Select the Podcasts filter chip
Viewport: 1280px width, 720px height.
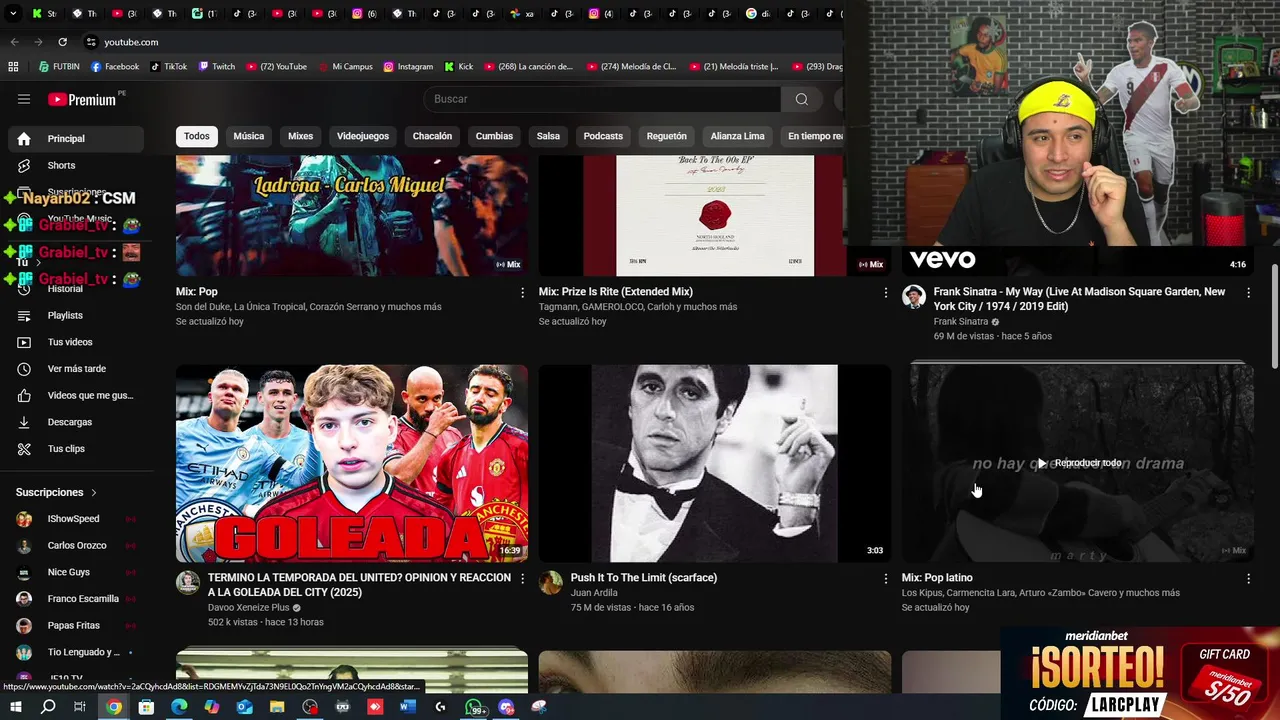click(603, 136)
